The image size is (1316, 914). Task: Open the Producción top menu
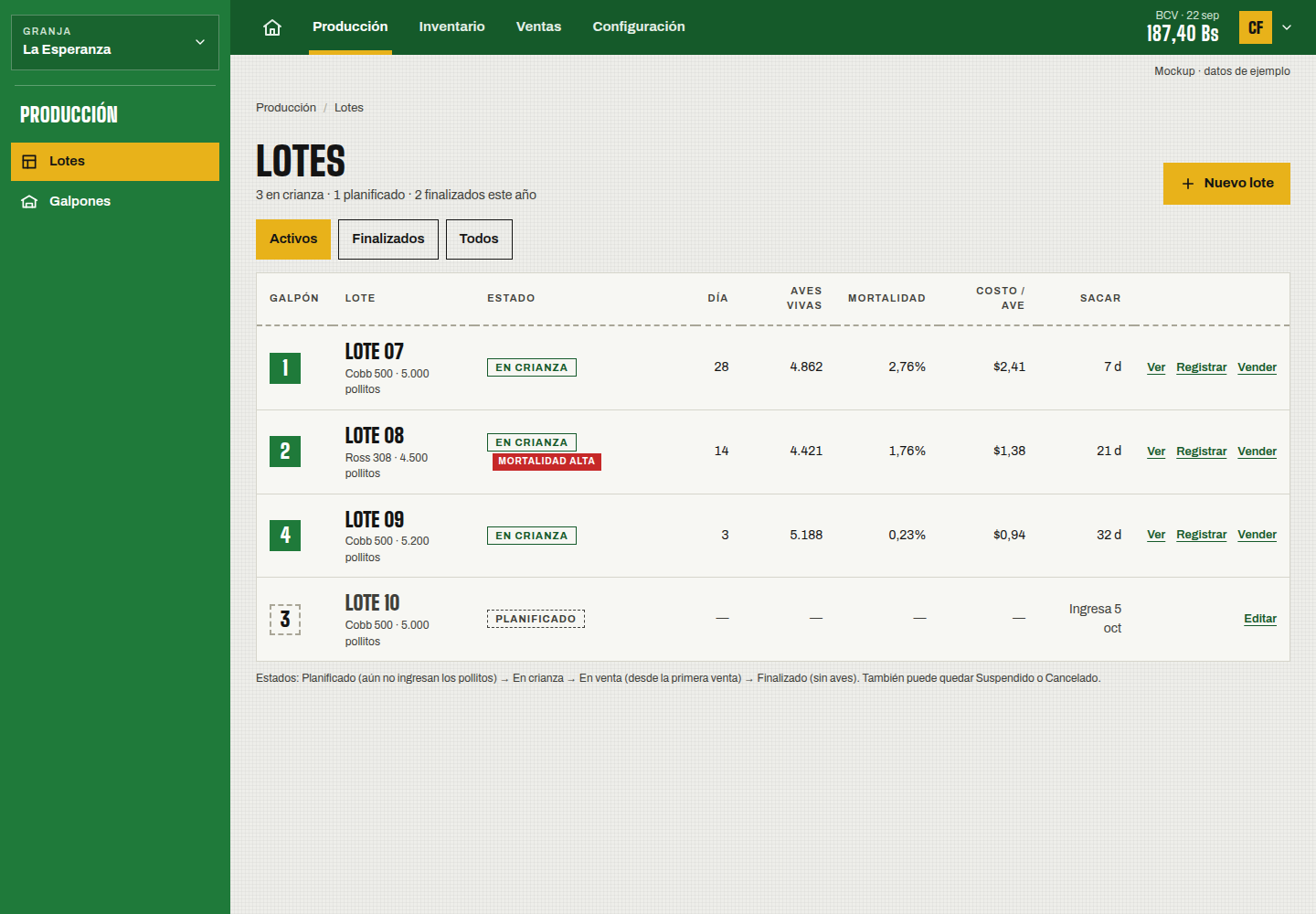coord(350,27)
